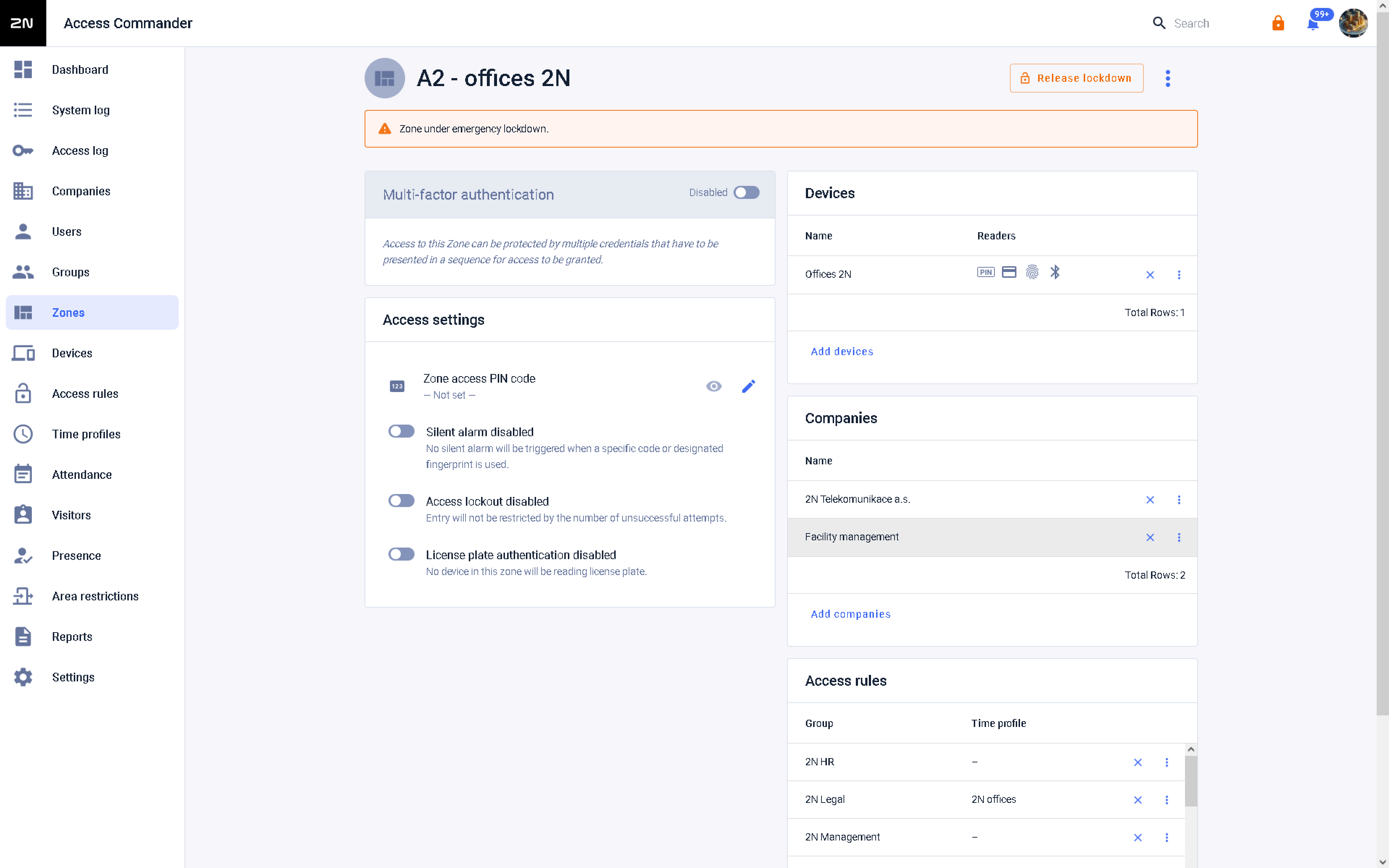Click the Facility management company name
This screenshot has height=868, width=1389.
(x=852, y=537)
